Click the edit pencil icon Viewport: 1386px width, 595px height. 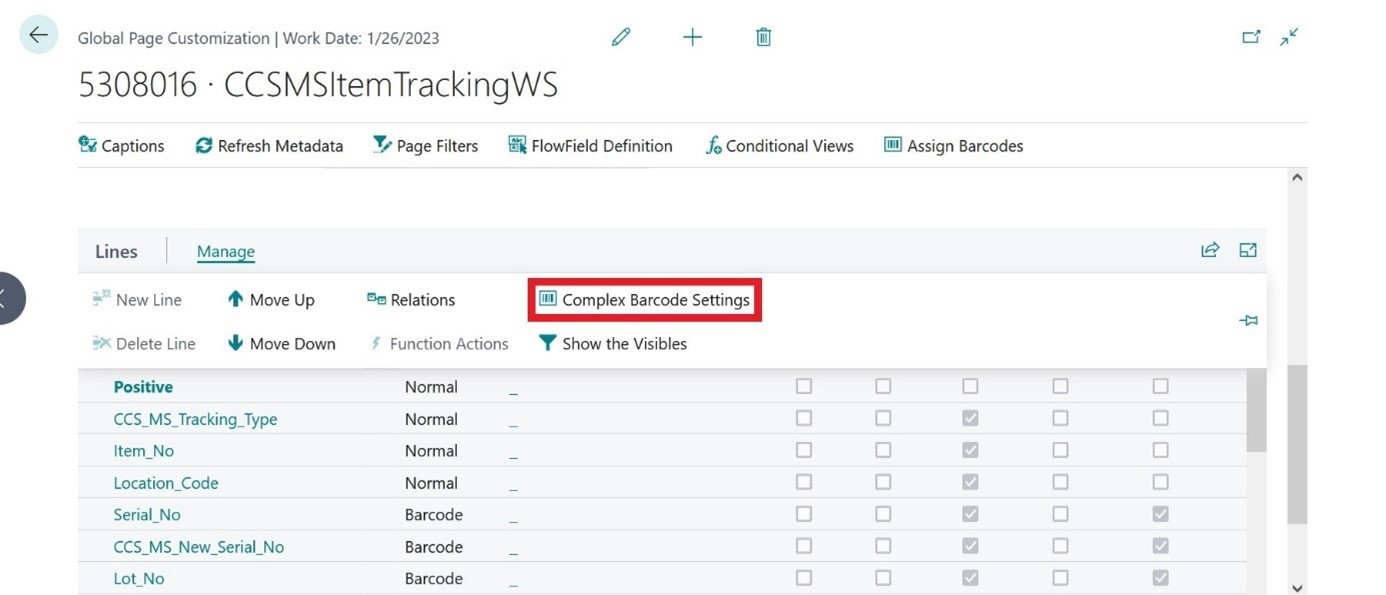[621, 37]
